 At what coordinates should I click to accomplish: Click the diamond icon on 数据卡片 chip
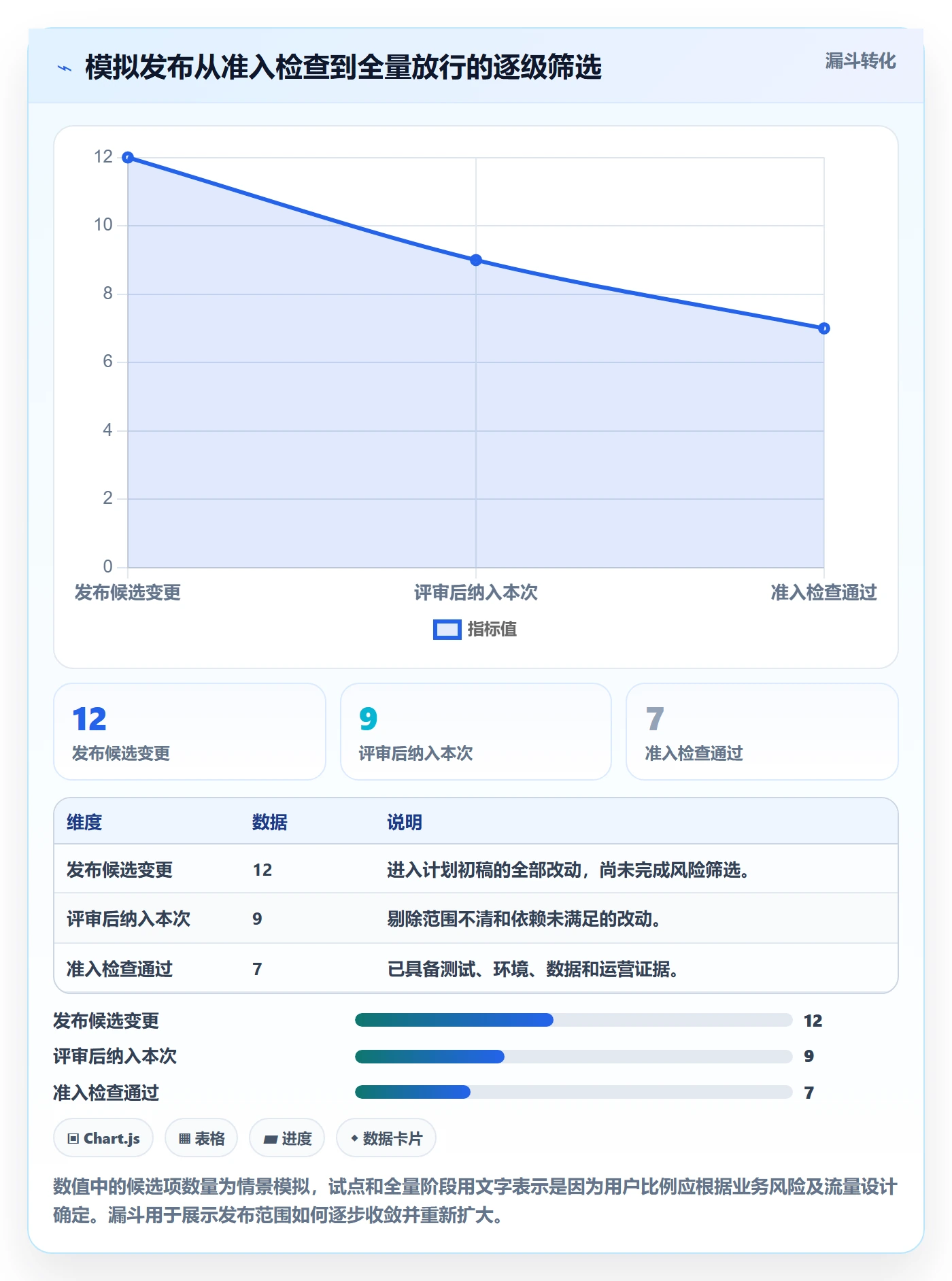pyautogui.click(x=354, y=1138)
